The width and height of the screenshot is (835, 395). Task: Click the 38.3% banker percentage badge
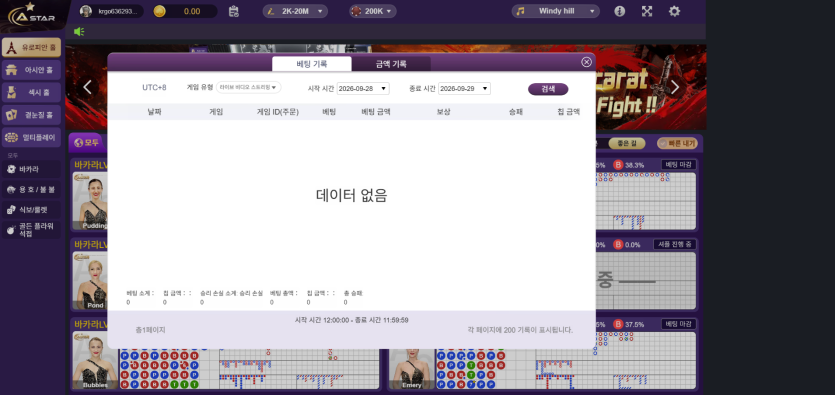coord(629,165)
